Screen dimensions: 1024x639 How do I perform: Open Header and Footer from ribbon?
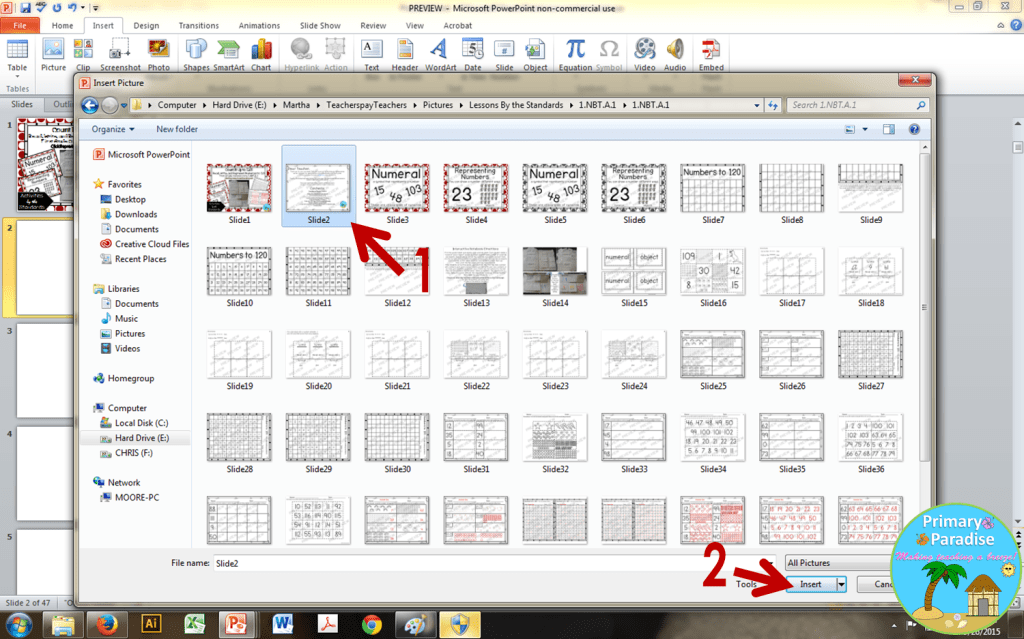(405, 55)
